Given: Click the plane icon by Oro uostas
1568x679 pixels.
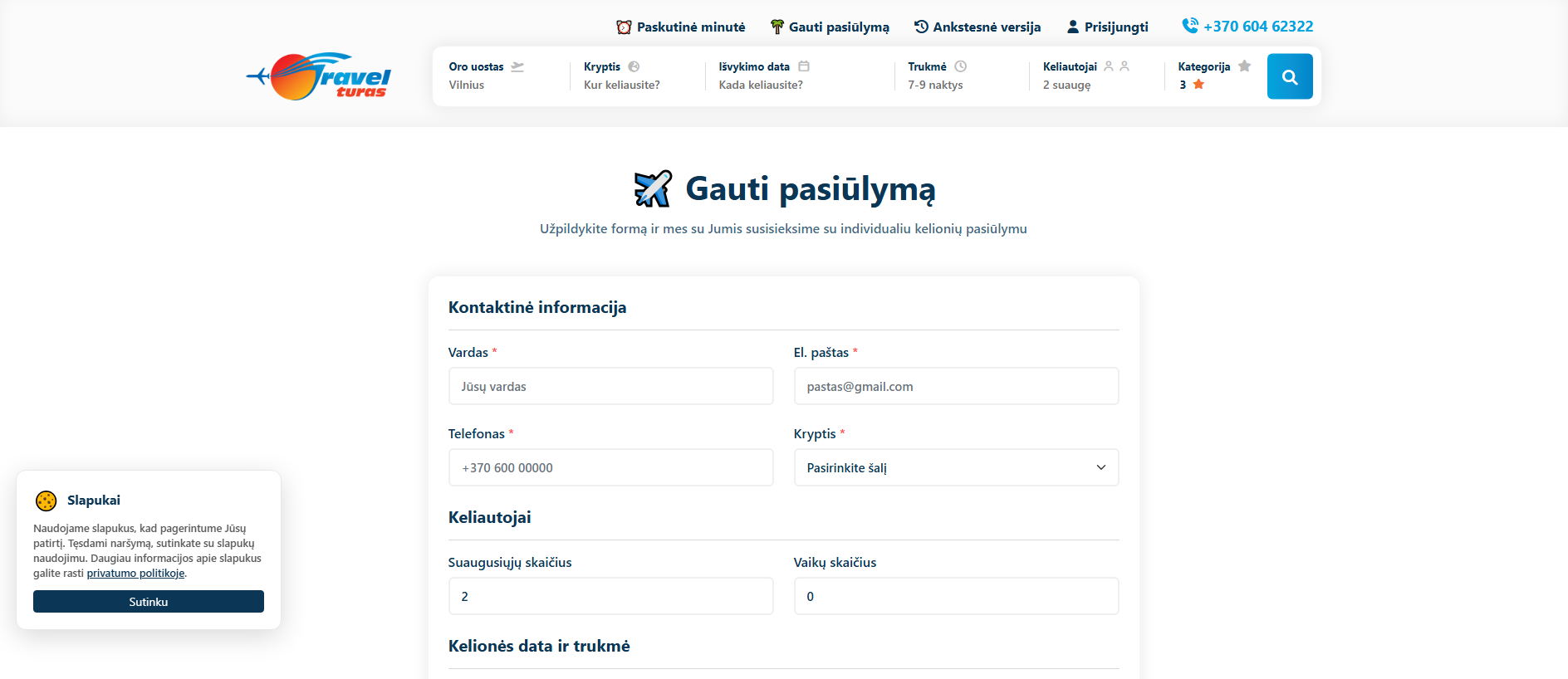Looking at the screenshot, I should click(x=517, y=66).
